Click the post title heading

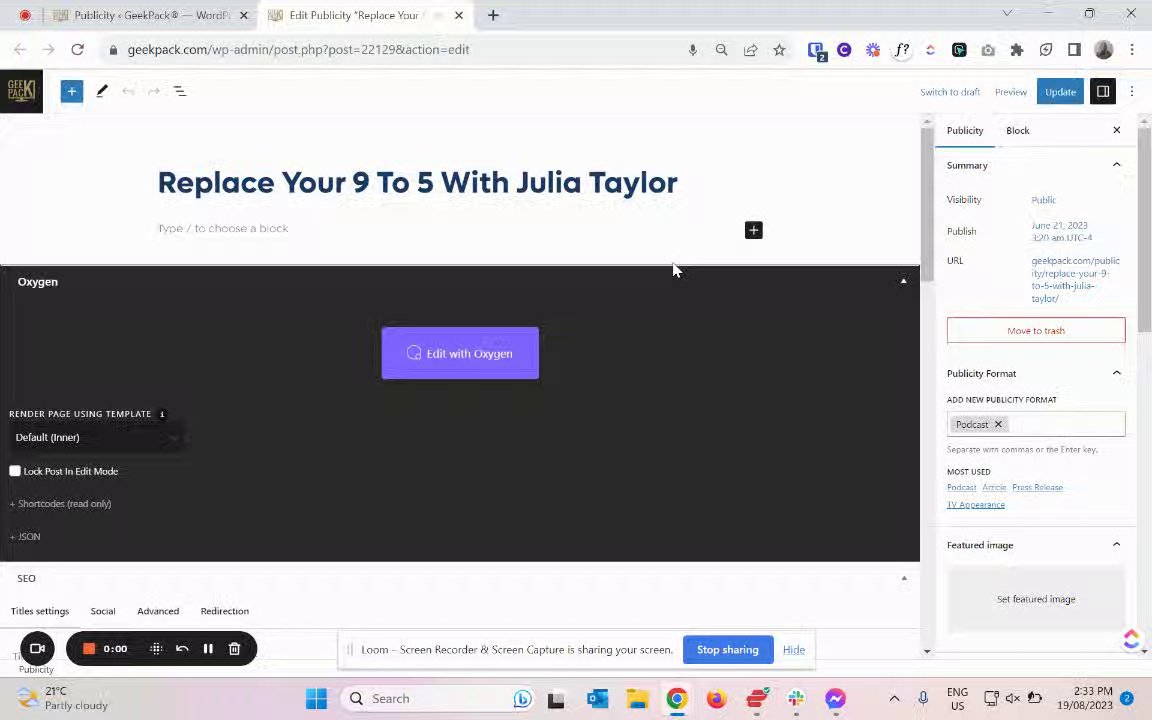pos(417,182)
